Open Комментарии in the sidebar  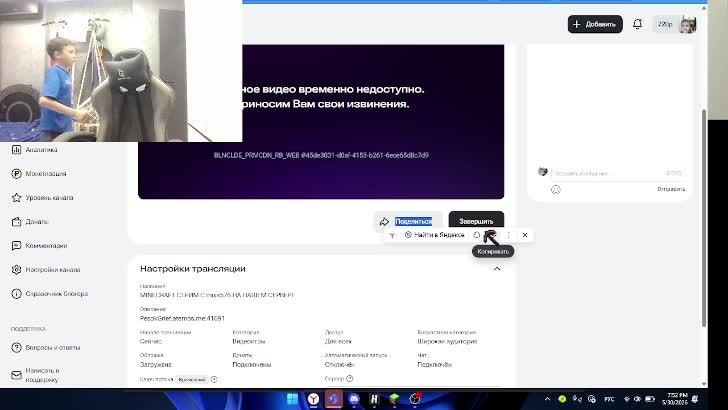(x=39, y=246)
